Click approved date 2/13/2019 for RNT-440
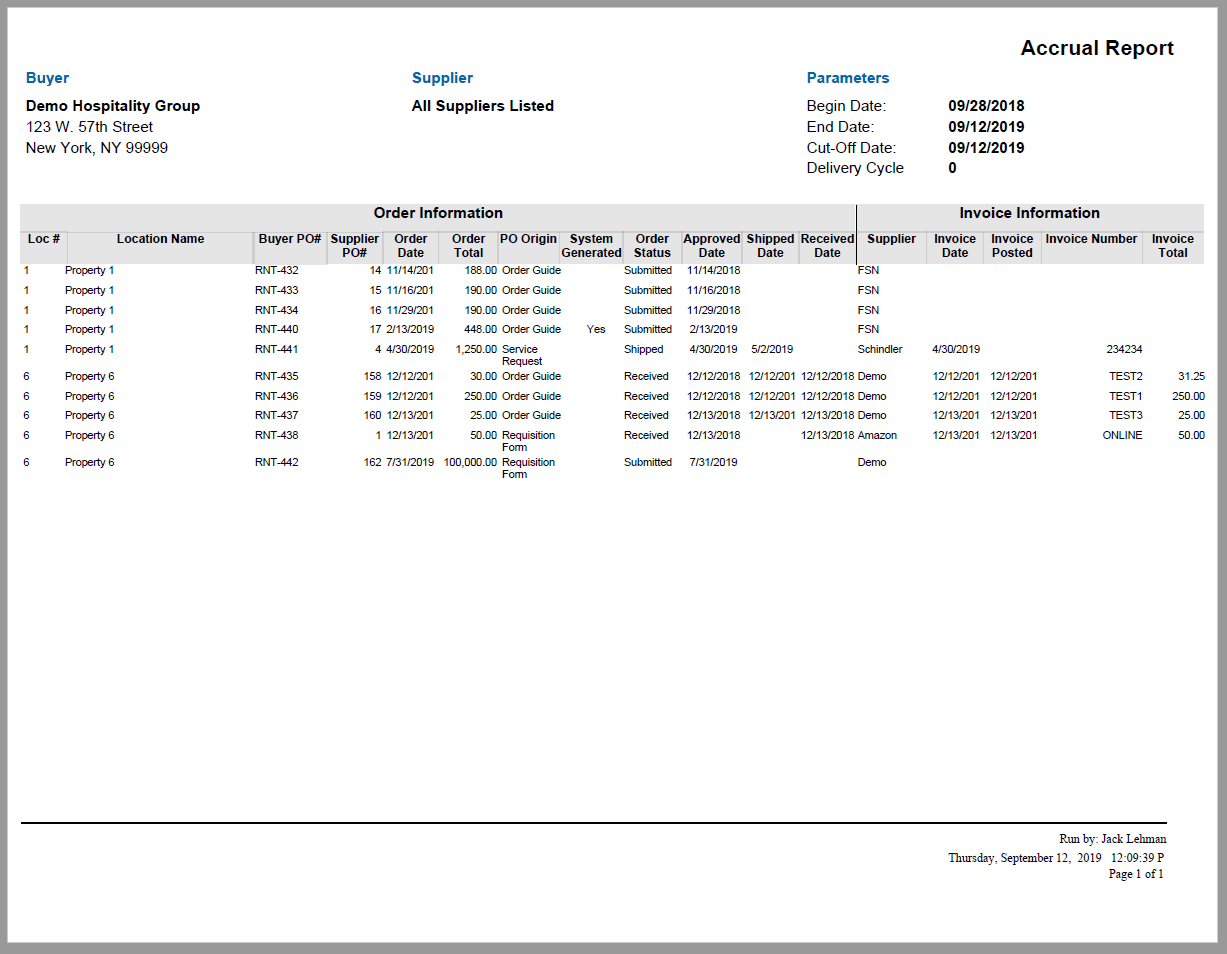The width and height of the screenshot is (1227, 954). pos(712,329)
